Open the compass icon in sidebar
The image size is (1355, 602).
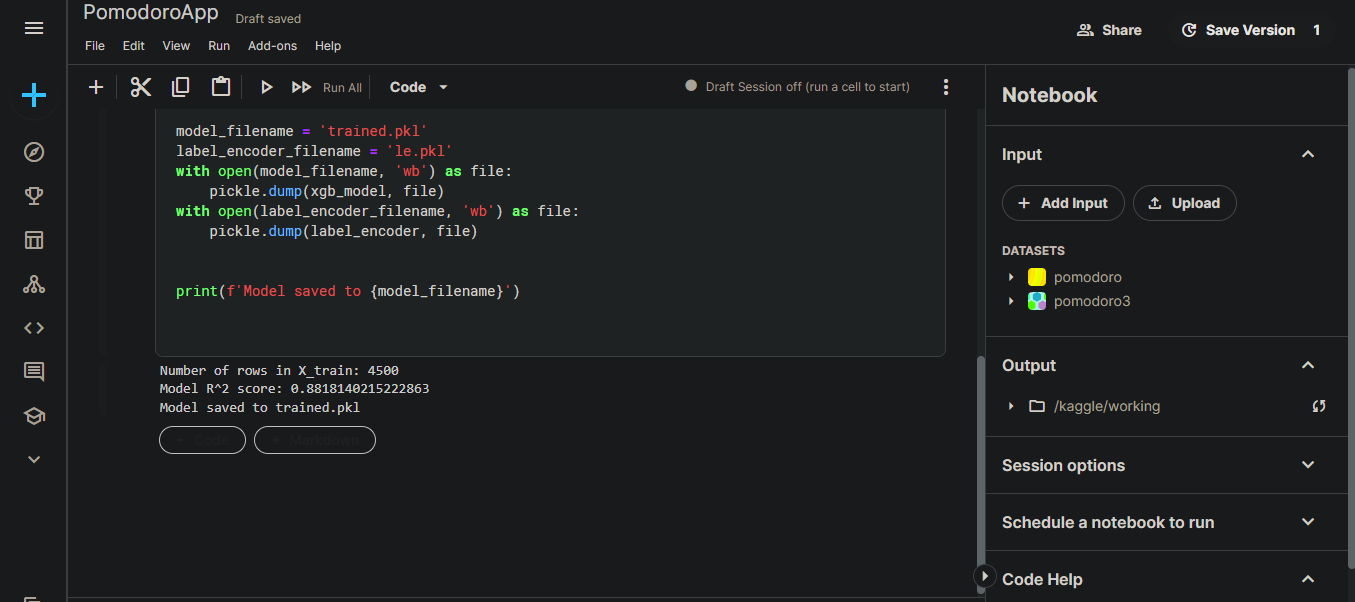click(x=34, y=152)
